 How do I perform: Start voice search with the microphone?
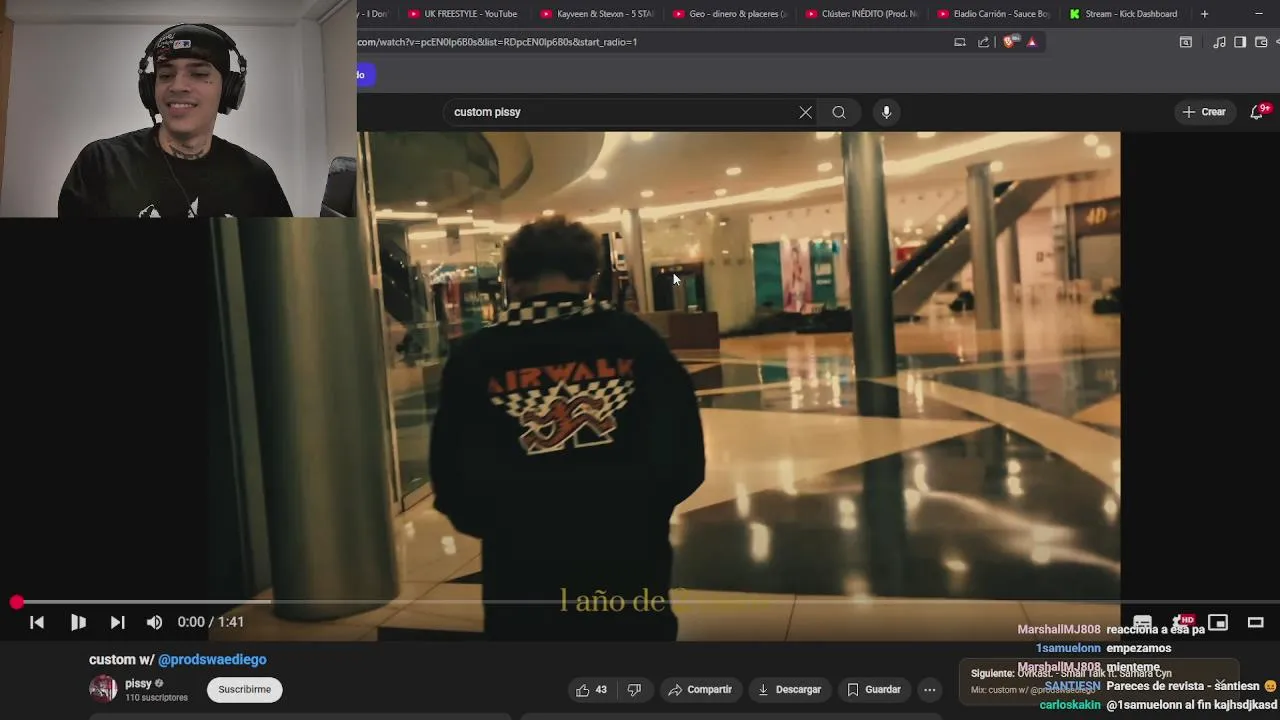[886, 112]
